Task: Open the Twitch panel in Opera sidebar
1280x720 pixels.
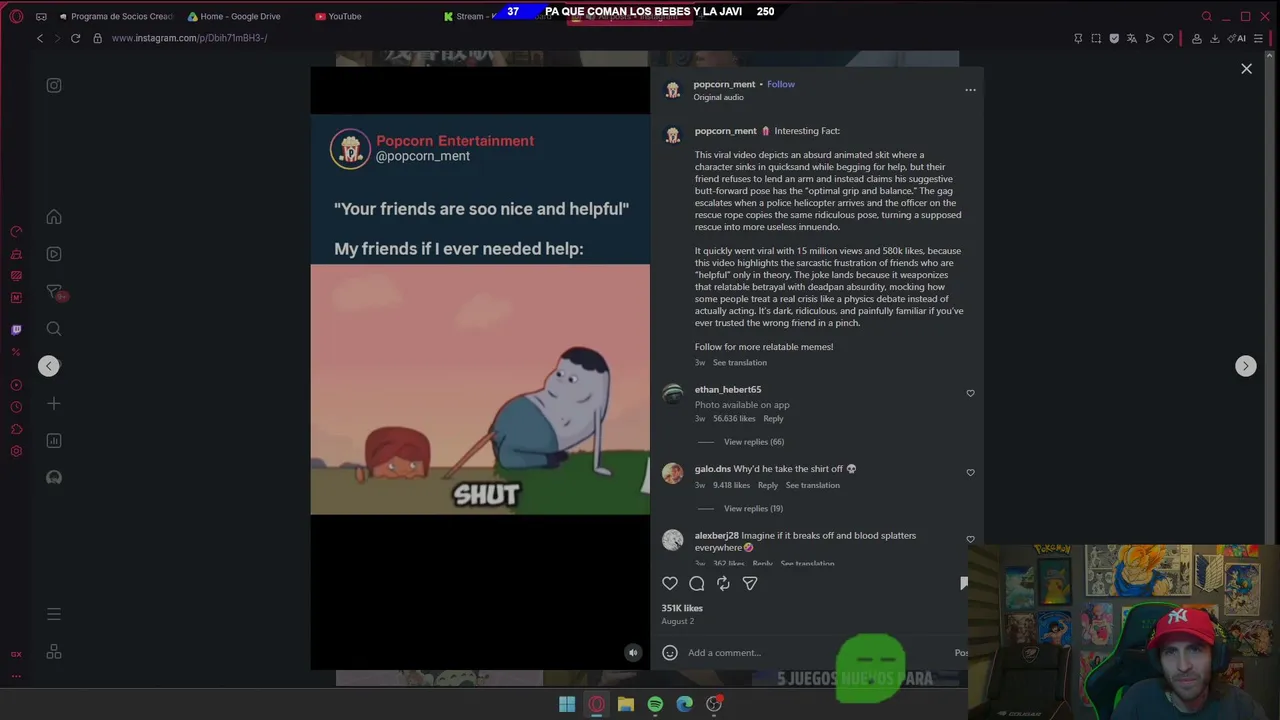Action: click(16, 329)
